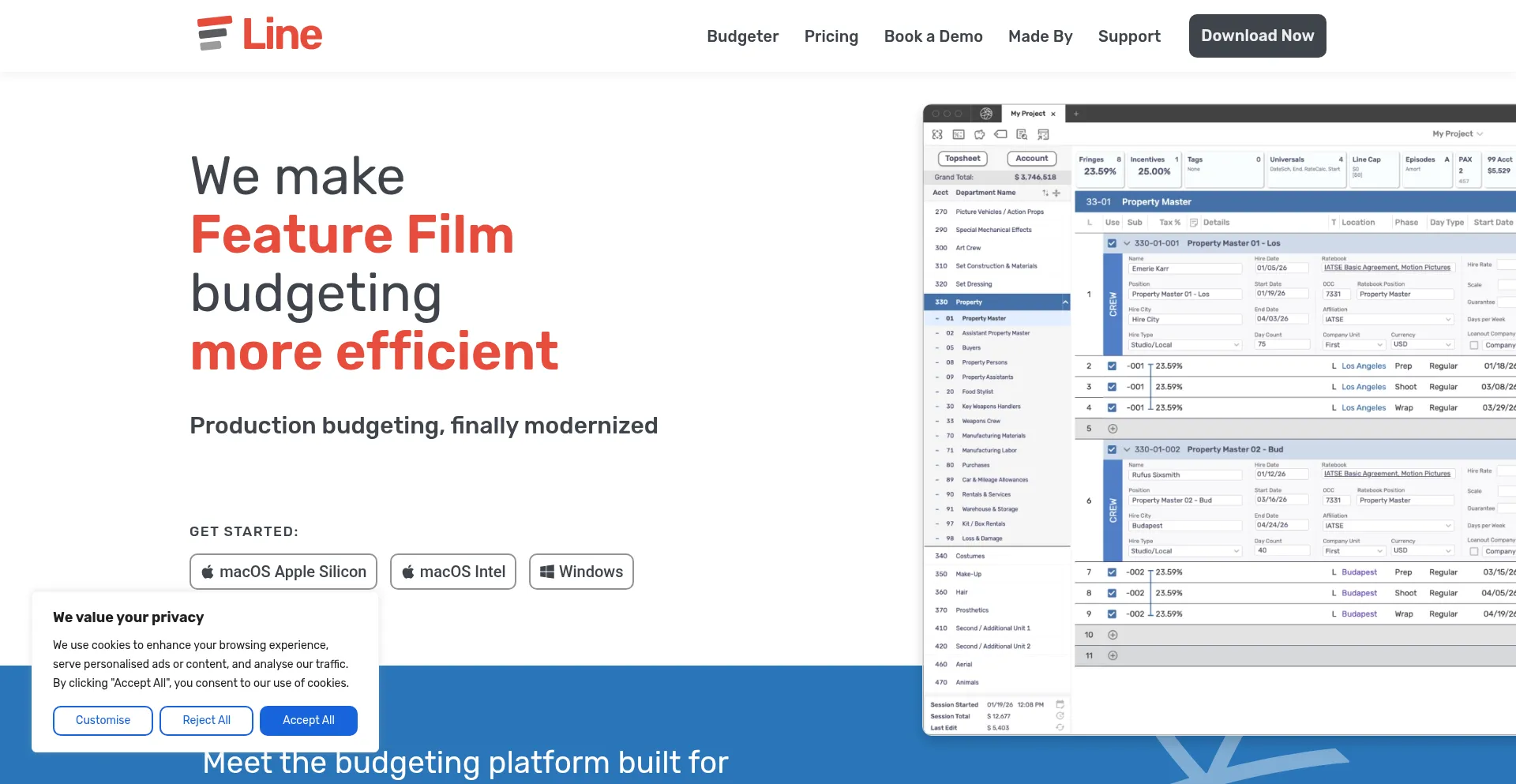
Task: Toggle the 330-01-001 Property Master checkbox
Action: 1112,243
